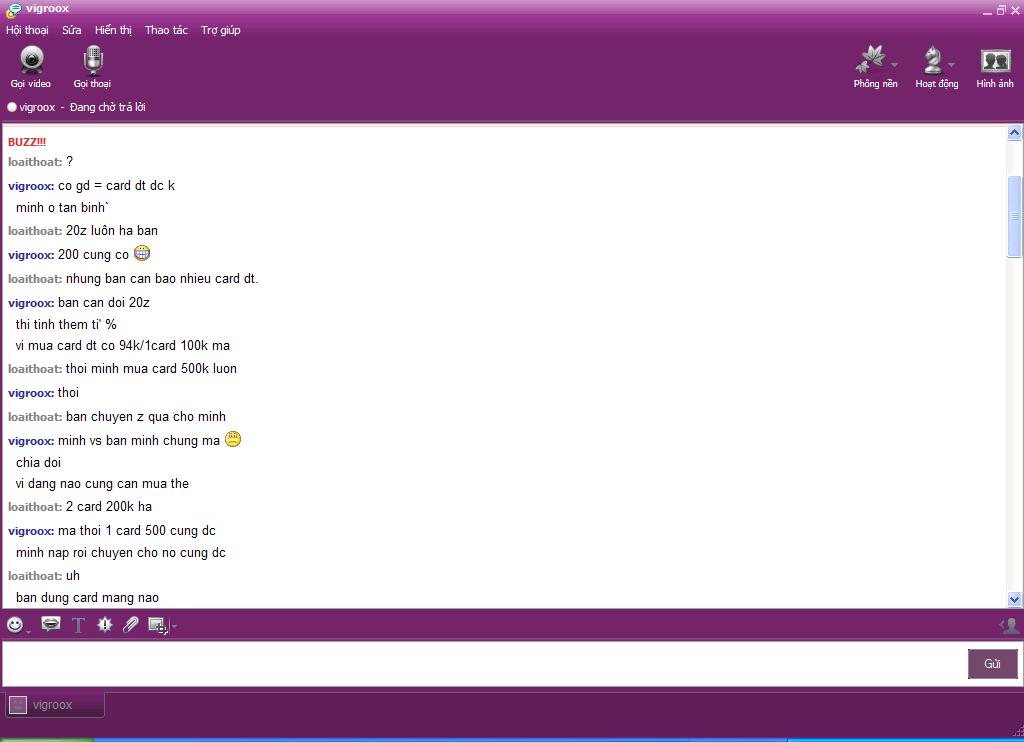Click message 'ban chuyen z qua cho minh'
The height and width of the screenshot is (742, 1024).
click(x=146, y=417)
